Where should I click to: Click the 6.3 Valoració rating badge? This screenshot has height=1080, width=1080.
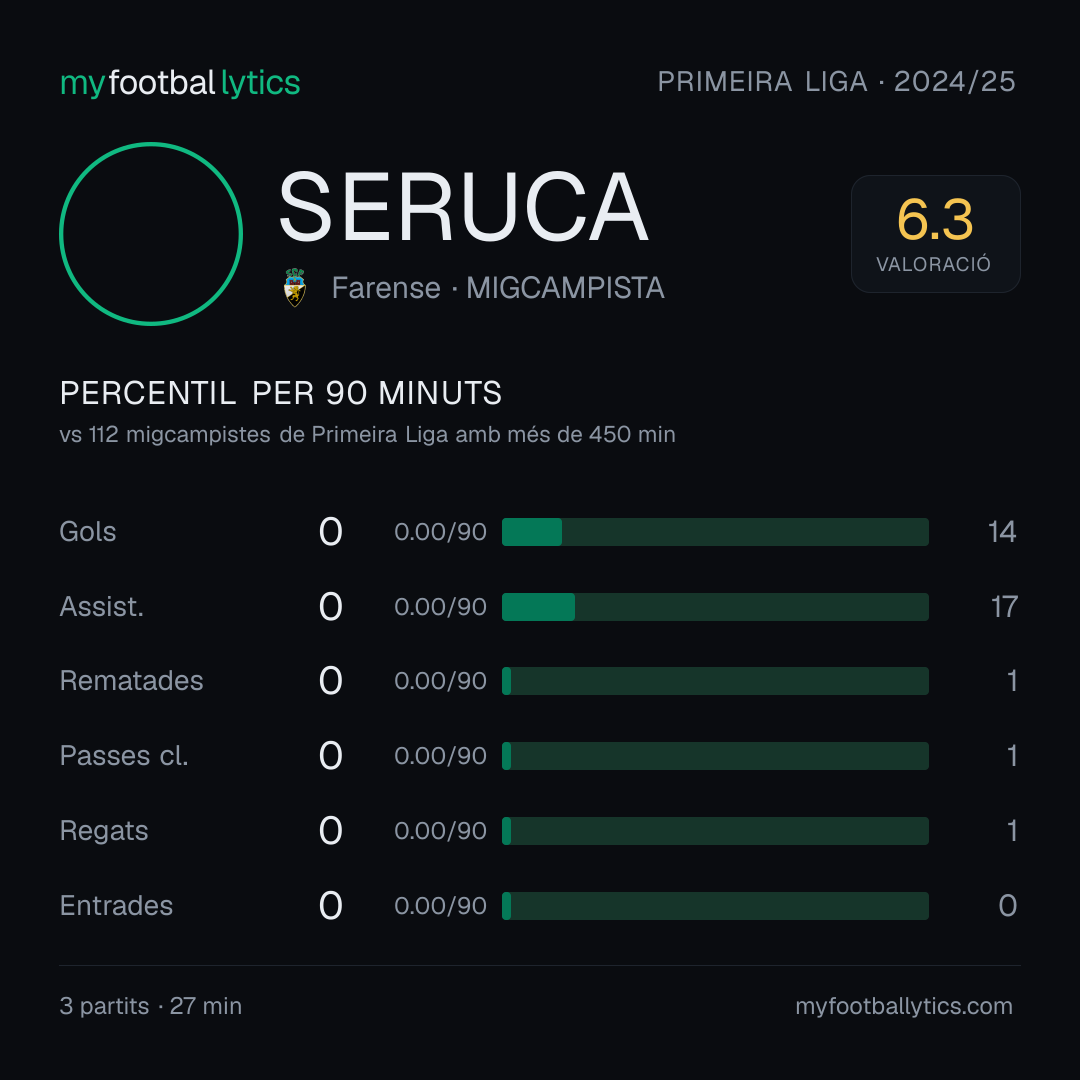935,234
